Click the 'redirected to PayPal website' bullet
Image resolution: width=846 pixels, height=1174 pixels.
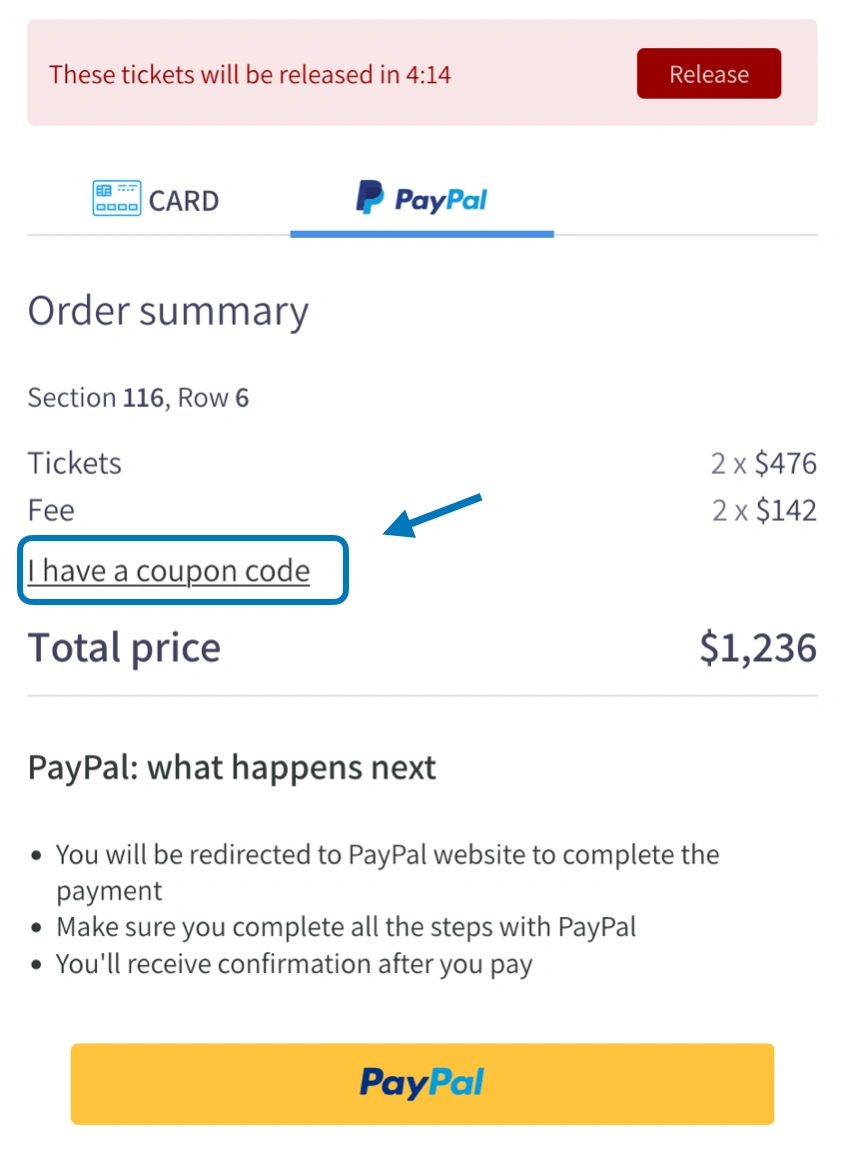click(387, 855)
